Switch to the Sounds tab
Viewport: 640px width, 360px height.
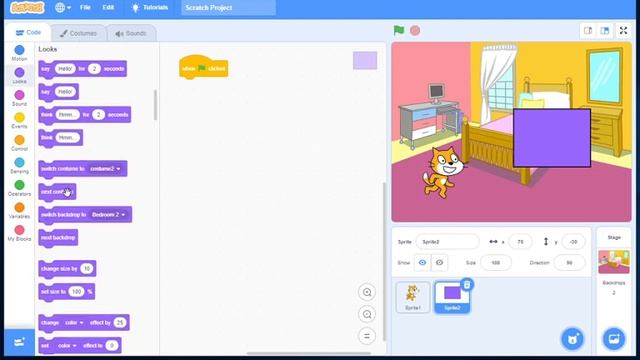pos(131,33)
